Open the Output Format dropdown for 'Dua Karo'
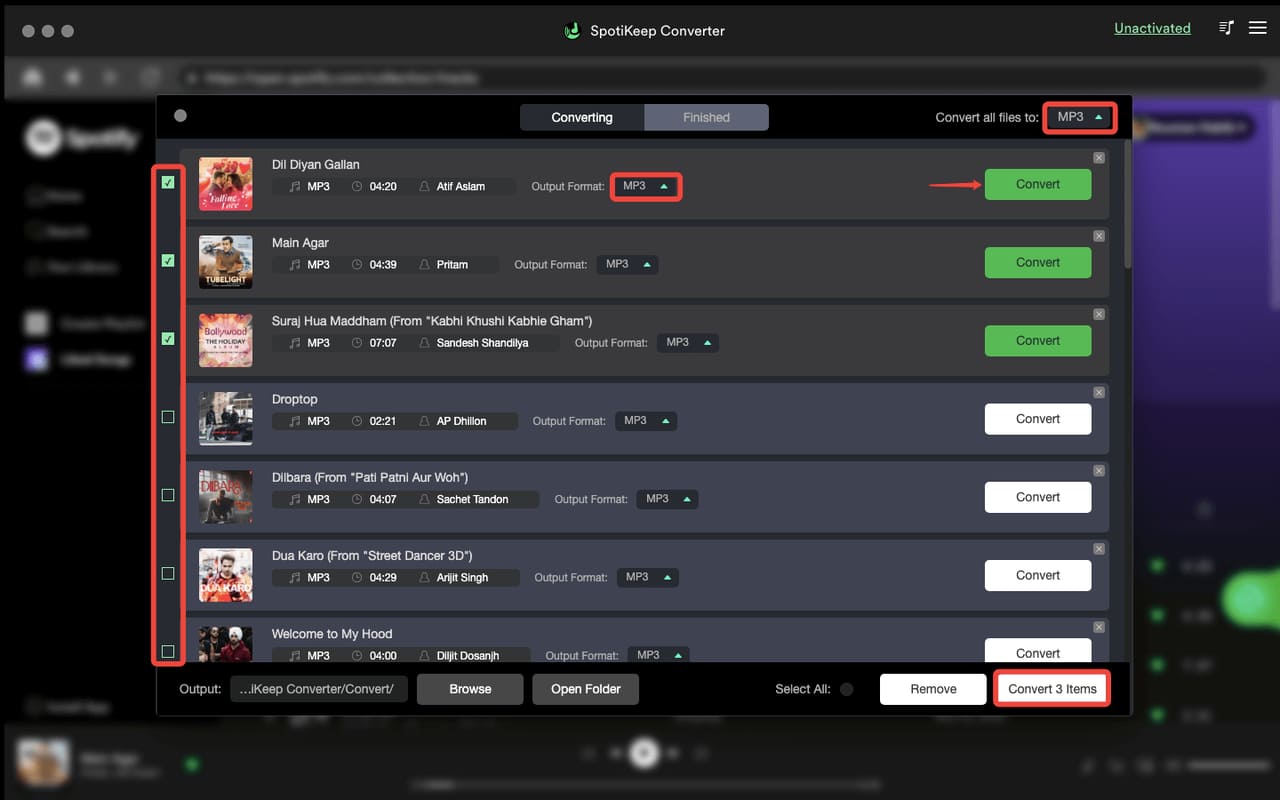The width and height of the screenshot is (1280, 800). tap(647, 577)
